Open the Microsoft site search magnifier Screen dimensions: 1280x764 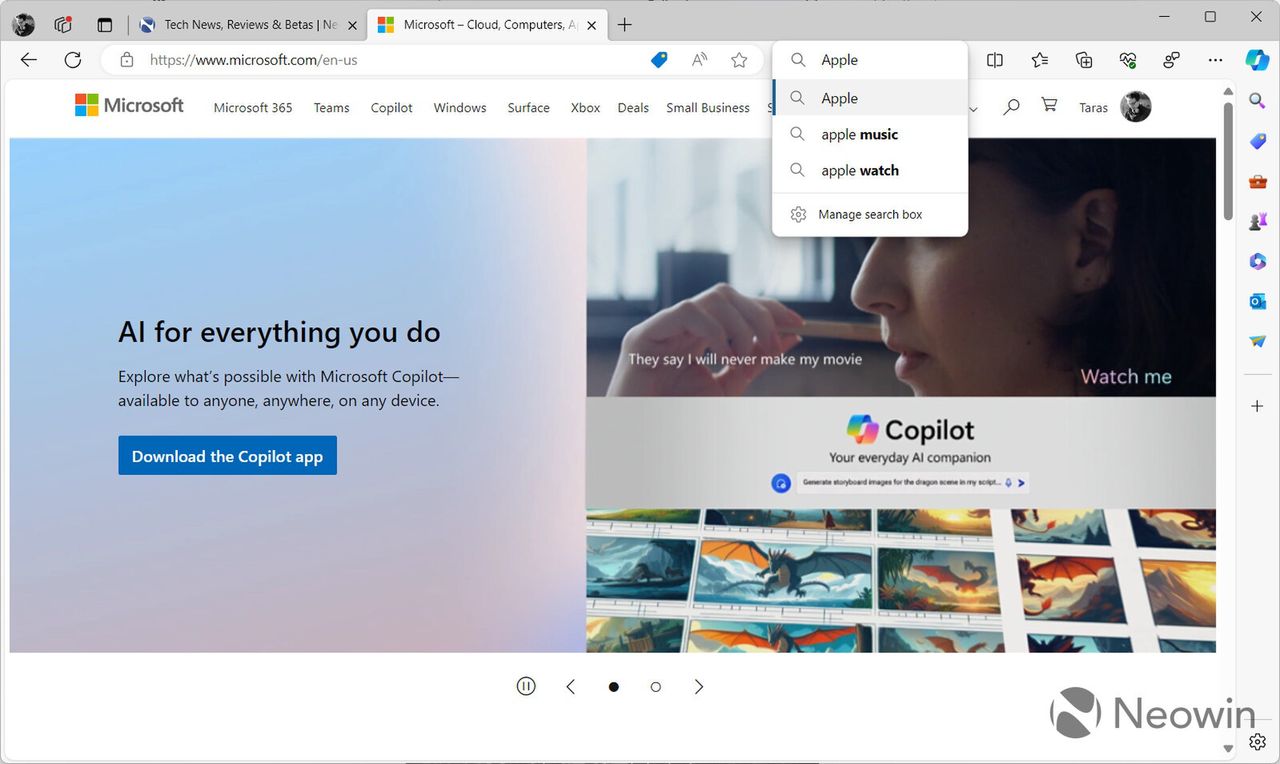(1011, 106)
